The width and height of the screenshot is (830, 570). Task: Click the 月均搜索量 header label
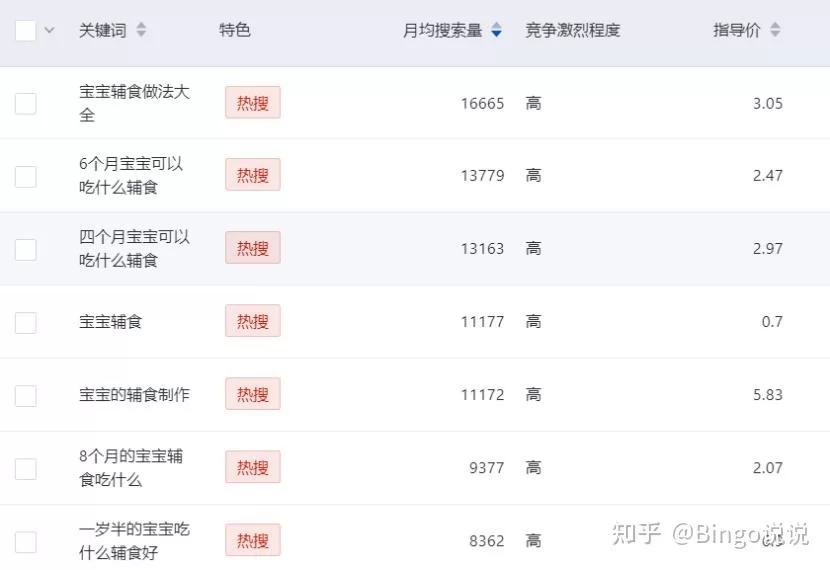(442, 30)
